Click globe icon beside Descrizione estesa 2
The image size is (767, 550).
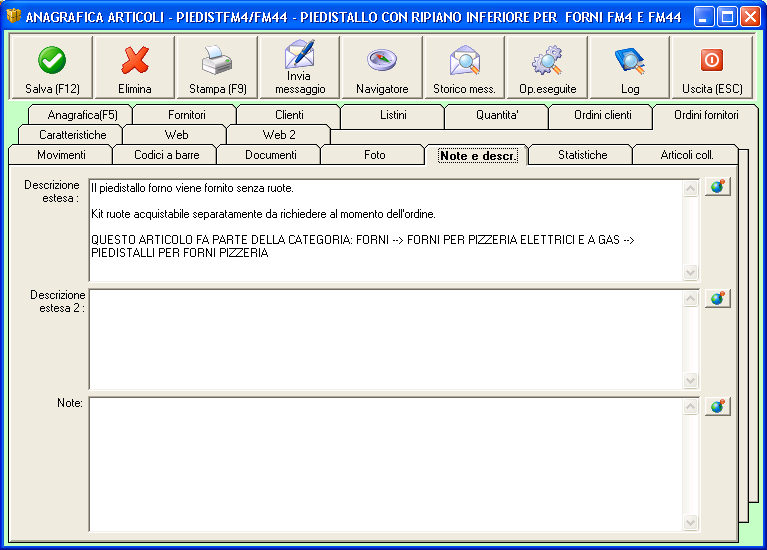click(718, 298)
